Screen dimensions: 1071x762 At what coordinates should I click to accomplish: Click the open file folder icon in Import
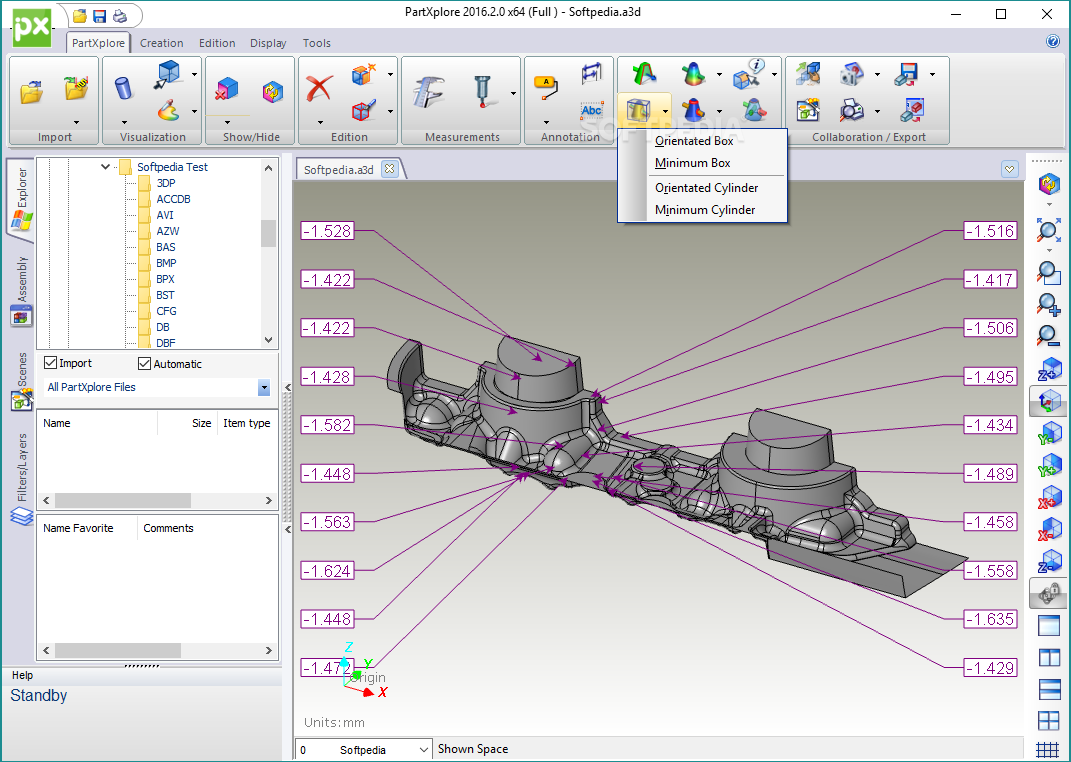(x=31, y=91)
